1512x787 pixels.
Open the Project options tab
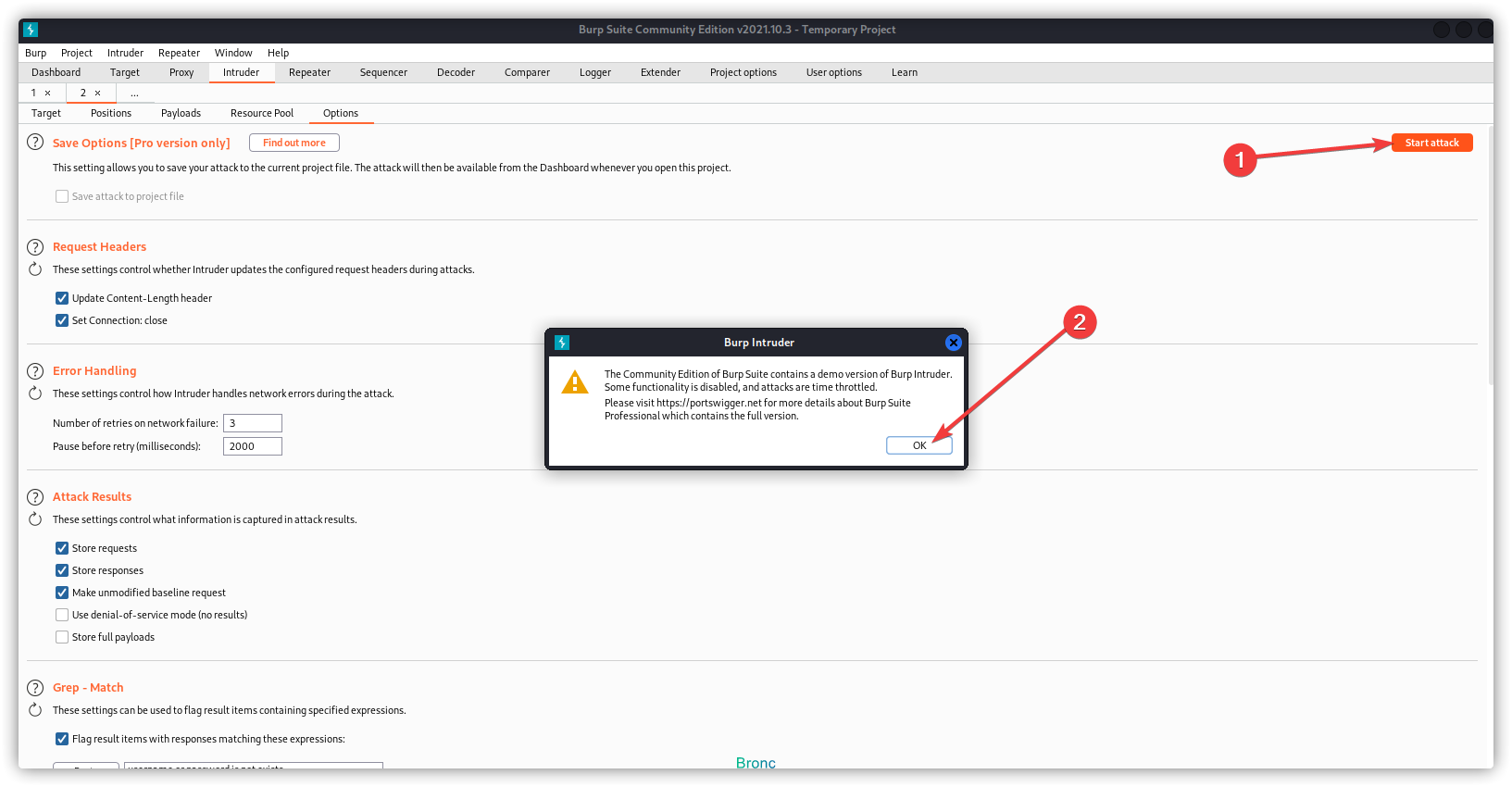[744, 72]
